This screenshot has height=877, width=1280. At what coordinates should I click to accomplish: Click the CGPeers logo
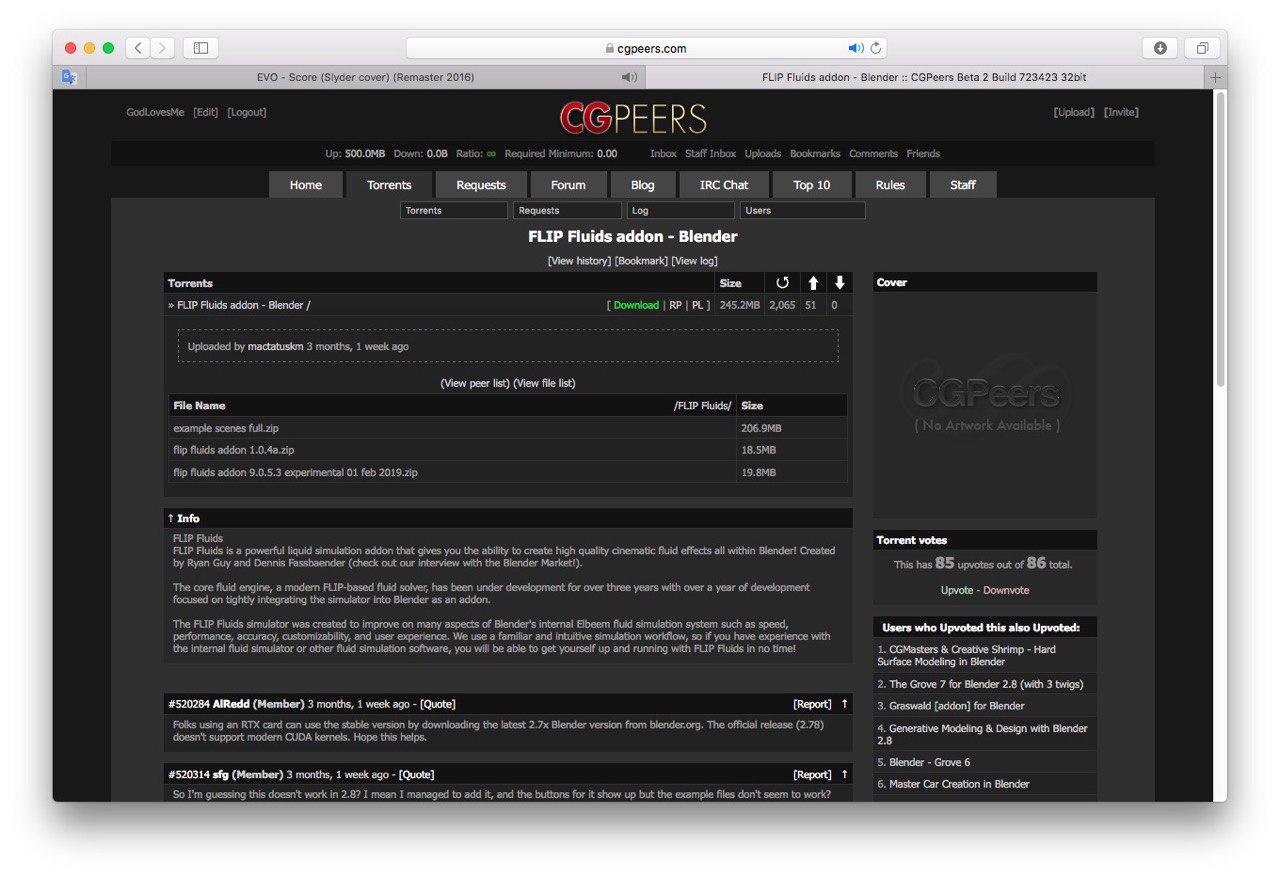pyautogui.click(x=633, y=118)
